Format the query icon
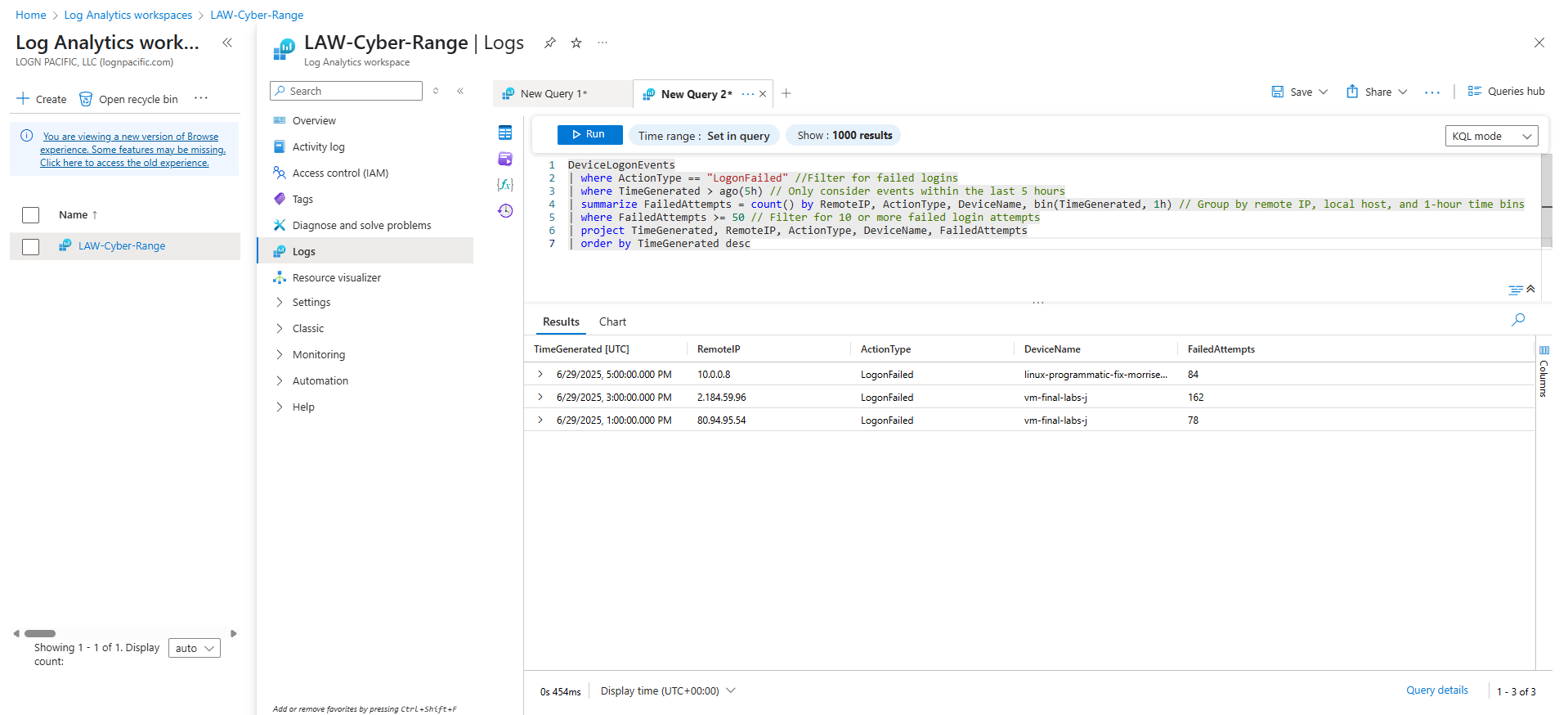 pos(1516,290)
